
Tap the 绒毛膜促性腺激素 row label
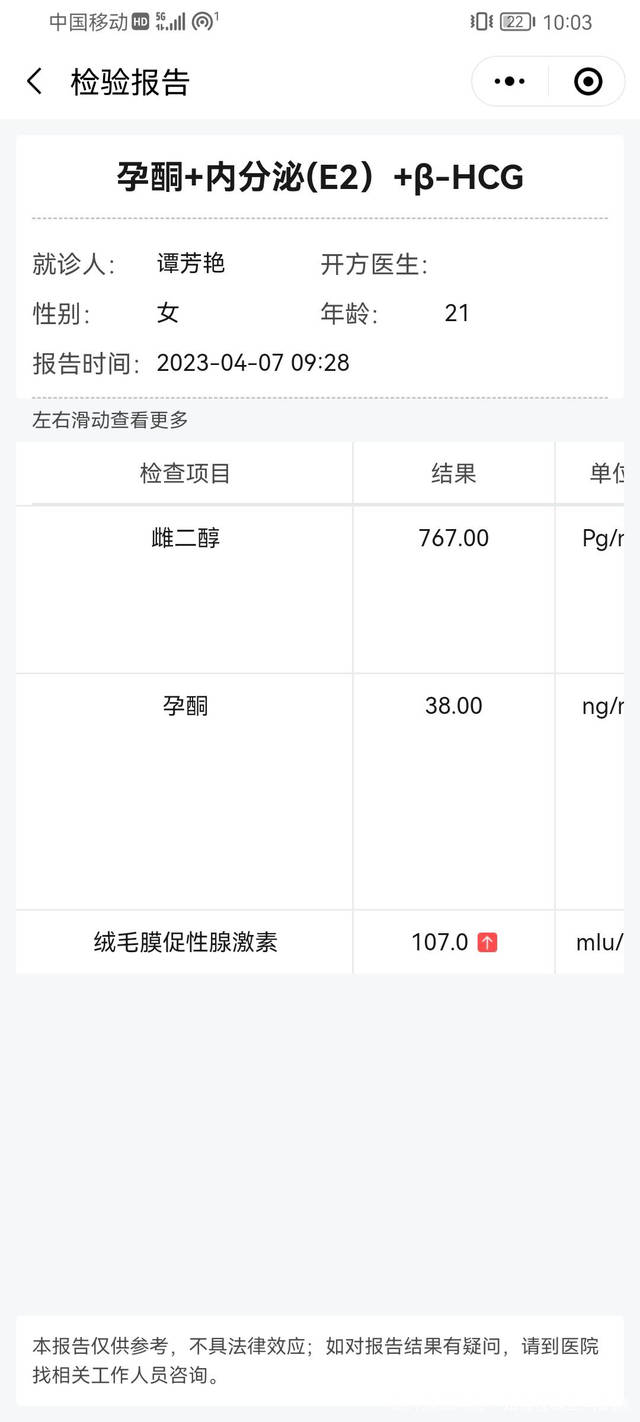(185, 942)
